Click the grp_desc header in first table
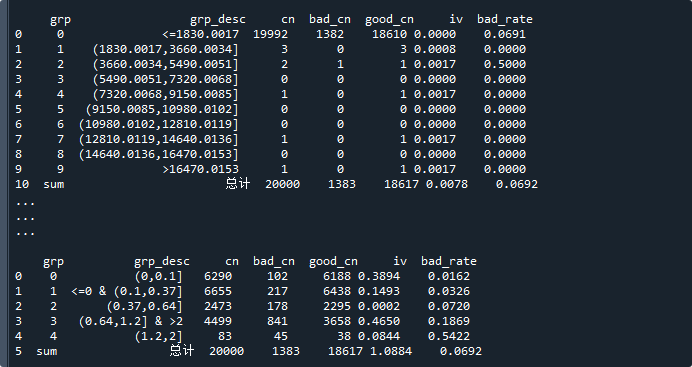The width and height of the screenshot is (692, 367). (218, 19)
